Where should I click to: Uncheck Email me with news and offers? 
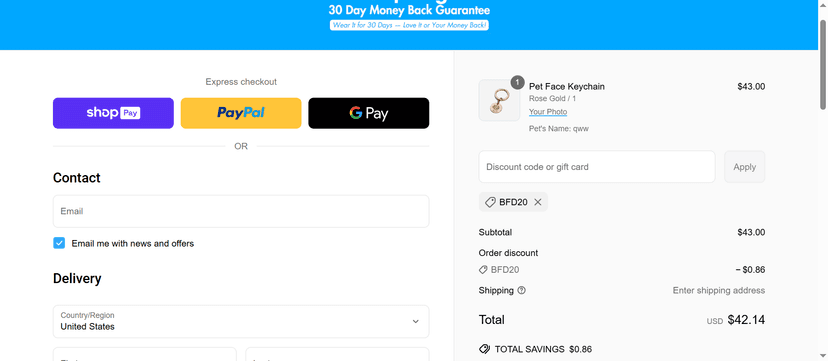point(59,243)
